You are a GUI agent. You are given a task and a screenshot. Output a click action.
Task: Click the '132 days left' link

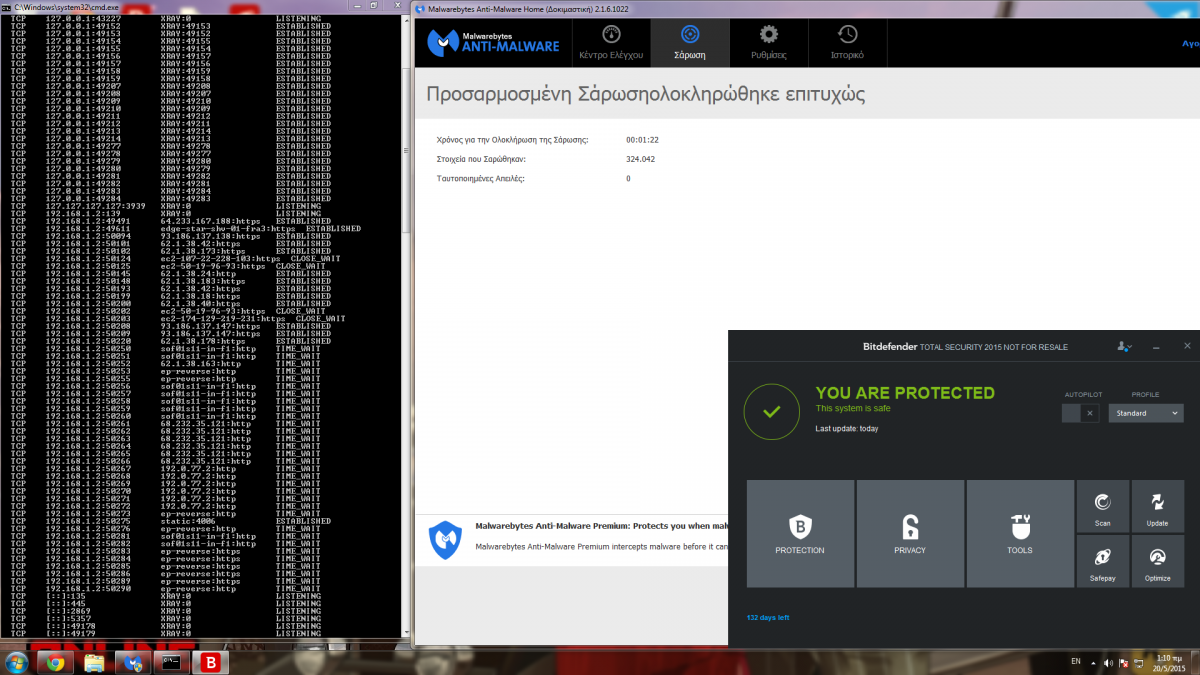(x=768, y=618)
